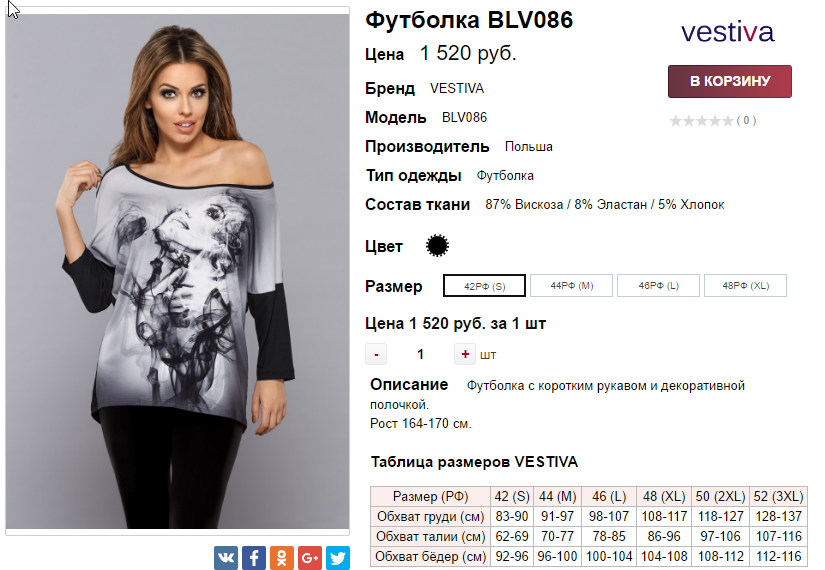Click the 50 (2XL) size table column
This screenshot has height=570, width=825.
pyautogui.click(x=720, y=496)
